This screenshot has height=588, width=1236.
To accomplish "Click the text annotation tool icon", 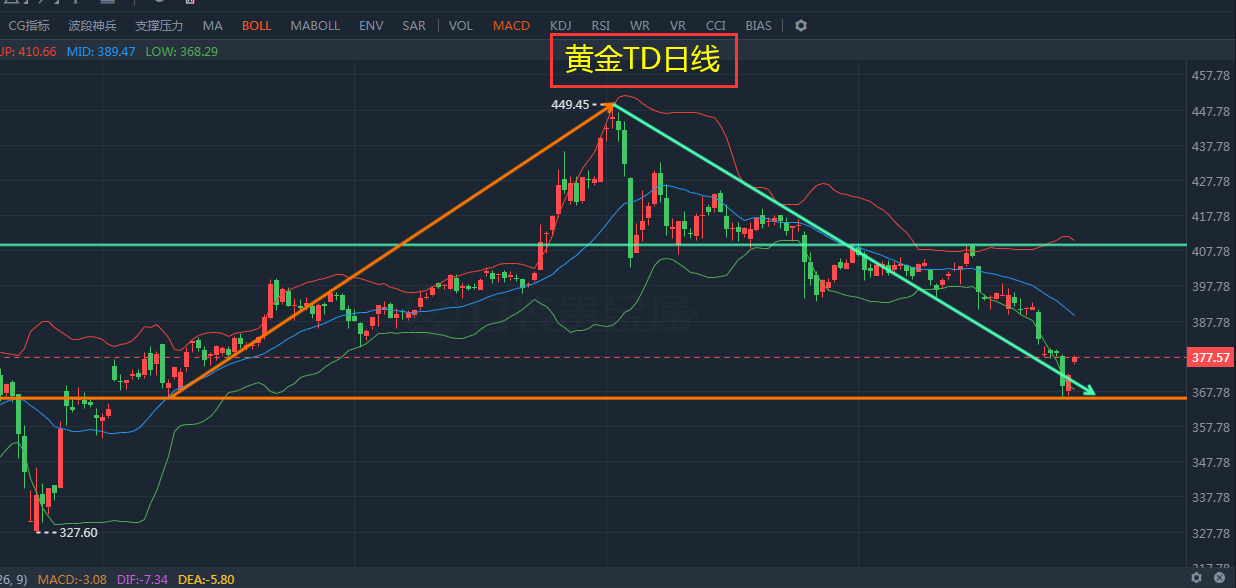I will (x=75, y=4).
